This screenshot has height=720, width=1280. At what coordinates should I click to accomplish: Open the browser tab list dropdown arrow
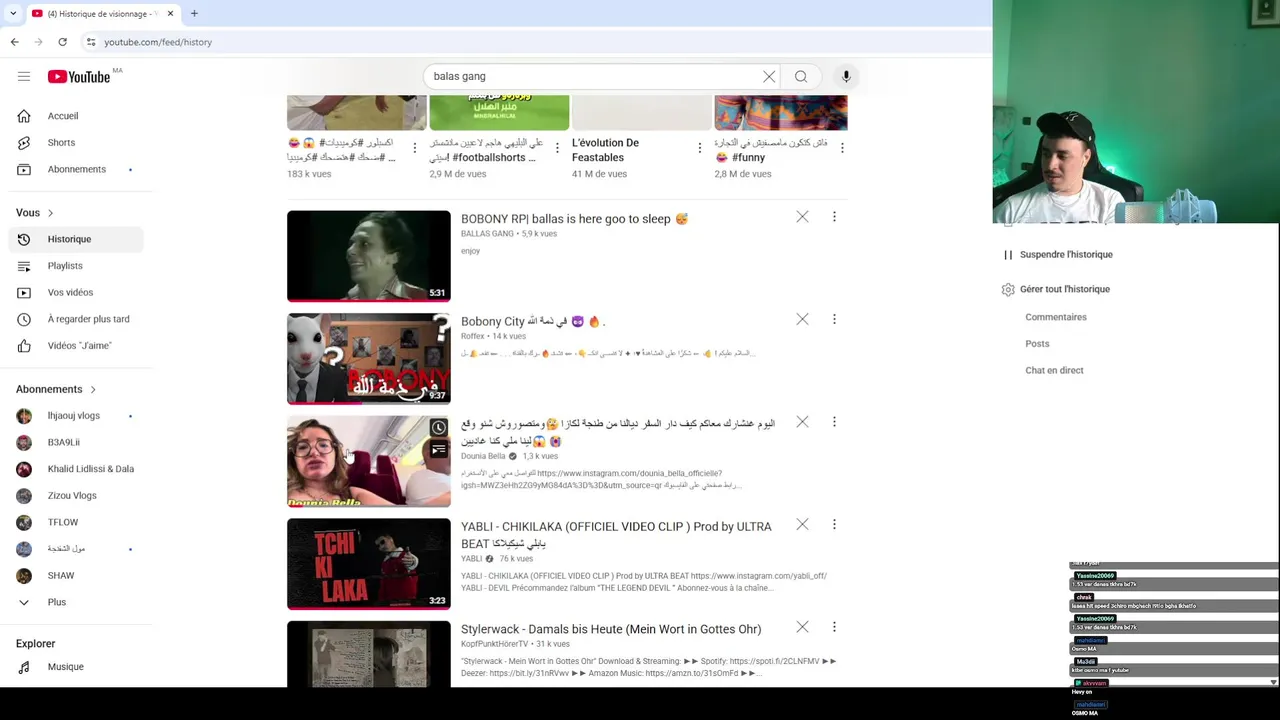[12, 13]
